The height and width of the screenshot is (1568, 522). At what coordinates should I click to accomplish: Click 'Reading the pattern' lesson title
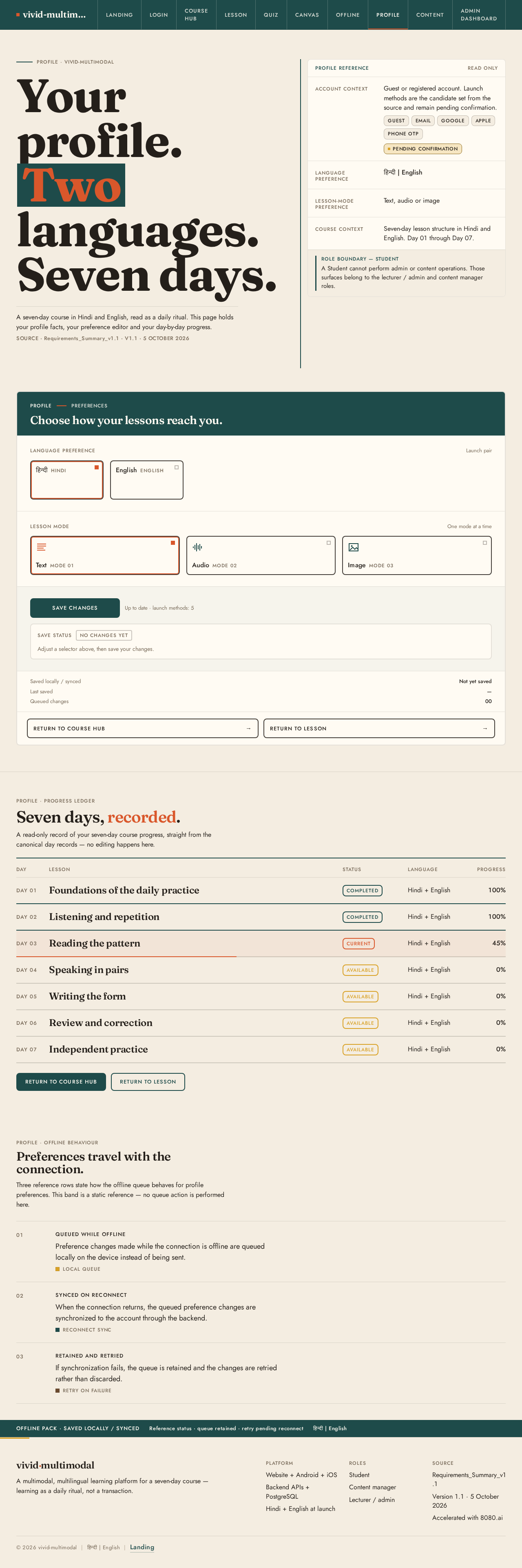point(94,944)
